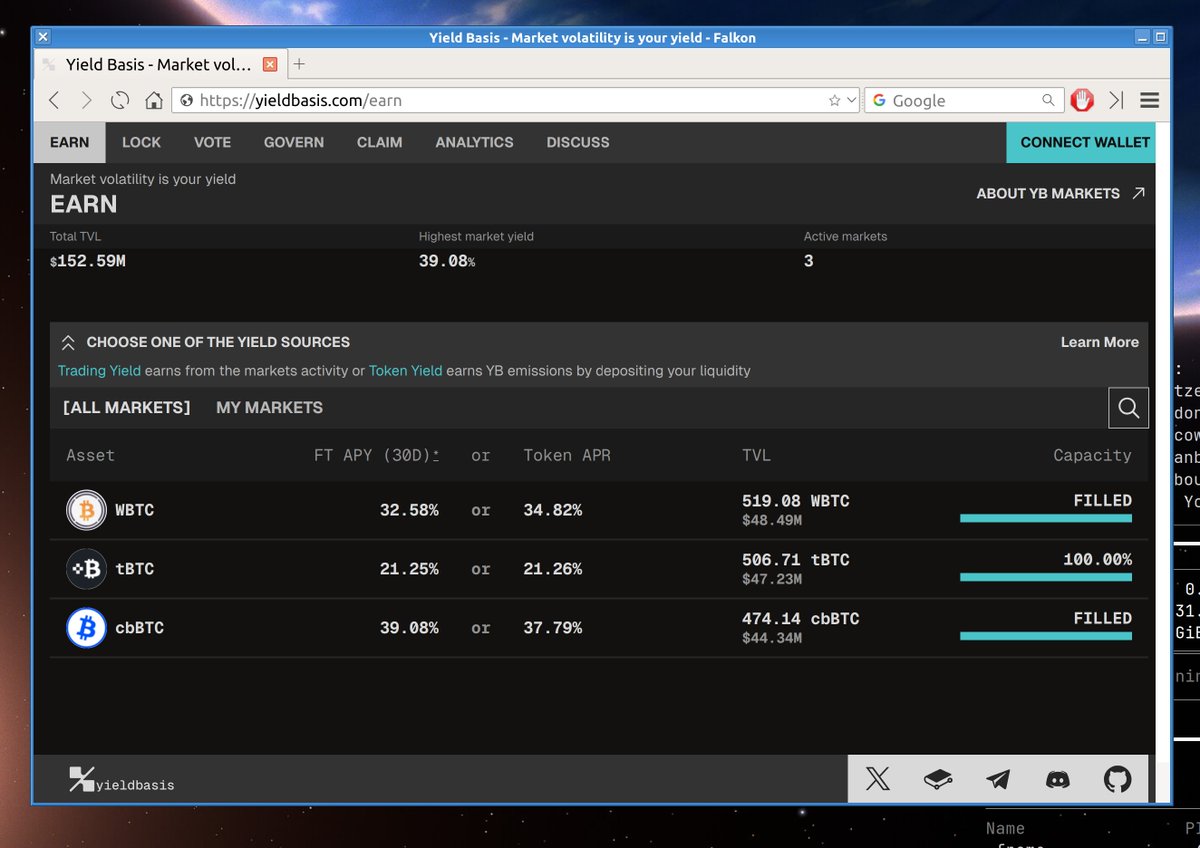The width and height of the screenshot is (1200, 848).
Task: Click the tBTC coin icon
Action: pos(86,569)
